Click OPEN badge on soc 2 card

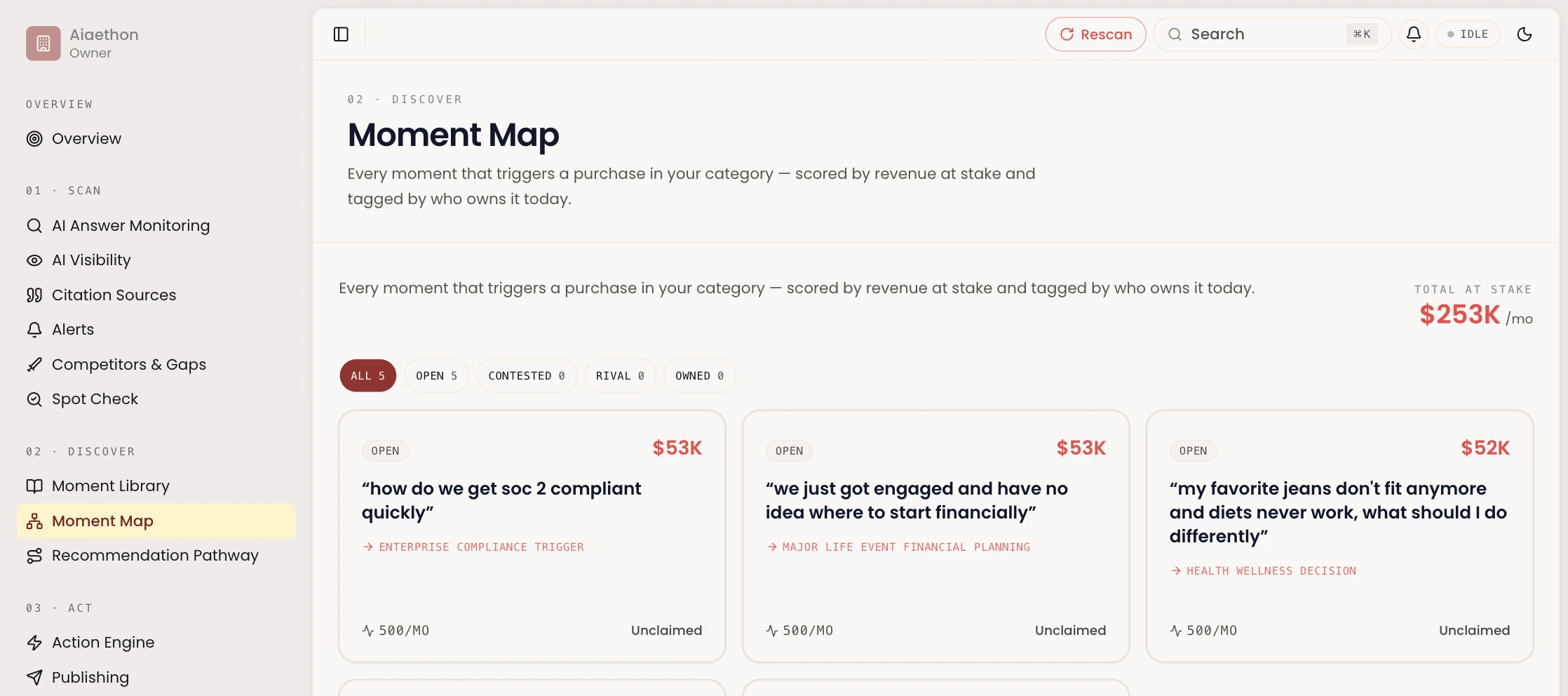tap(386, 451)
